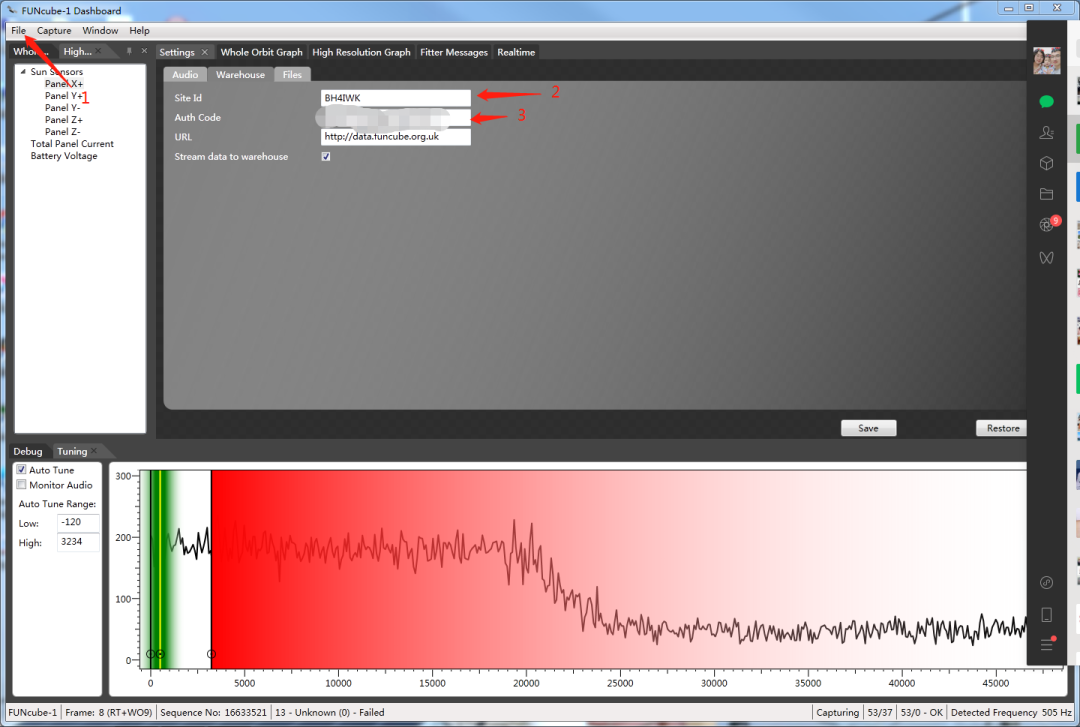This screenshot has width=1080, height=727.
Task: Select Total Panel Current tree item
Action: click(x=72, y=144)
